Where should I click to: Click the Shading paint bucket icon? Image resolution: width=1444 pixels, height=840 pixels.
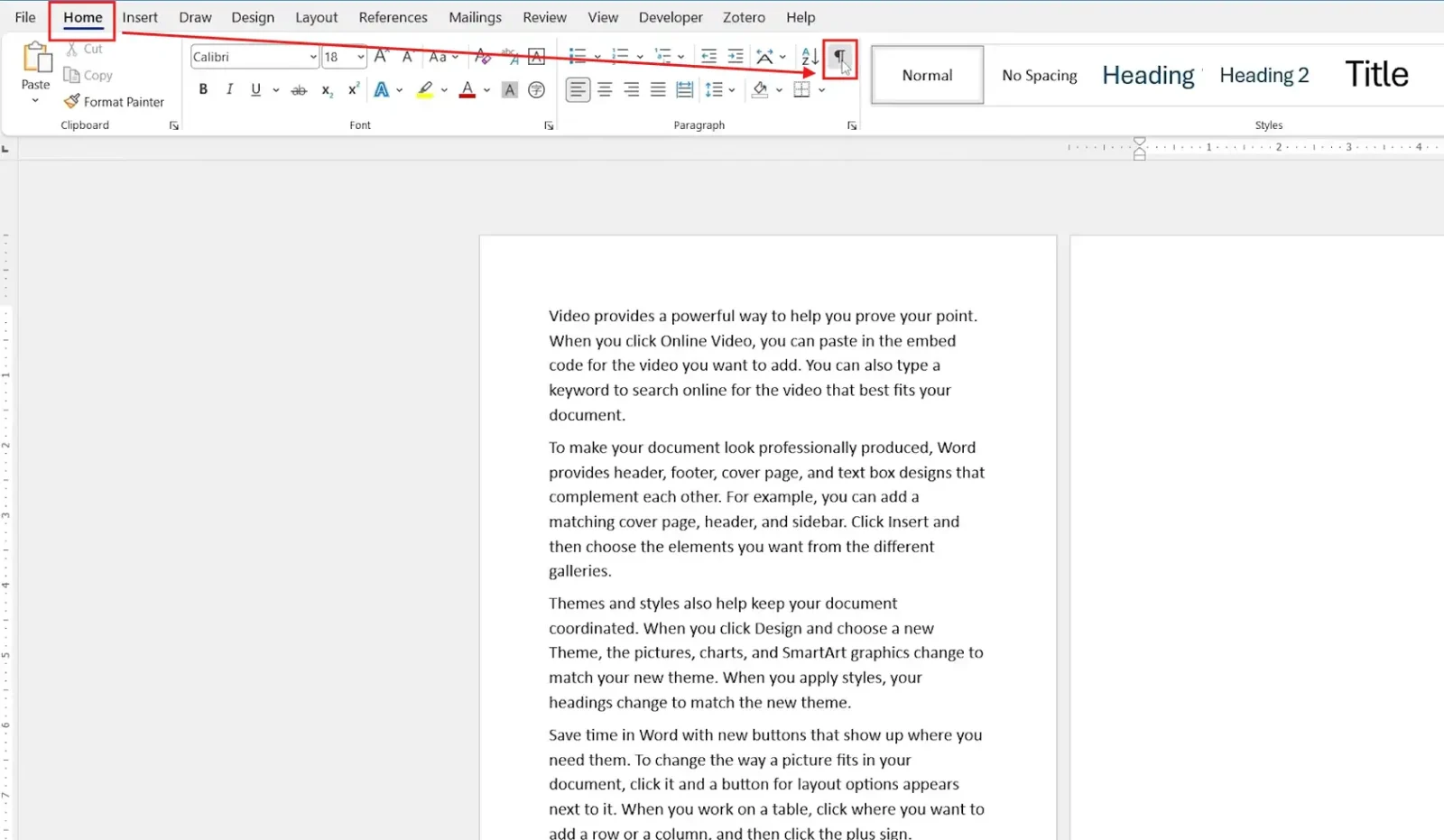point(760,89)
